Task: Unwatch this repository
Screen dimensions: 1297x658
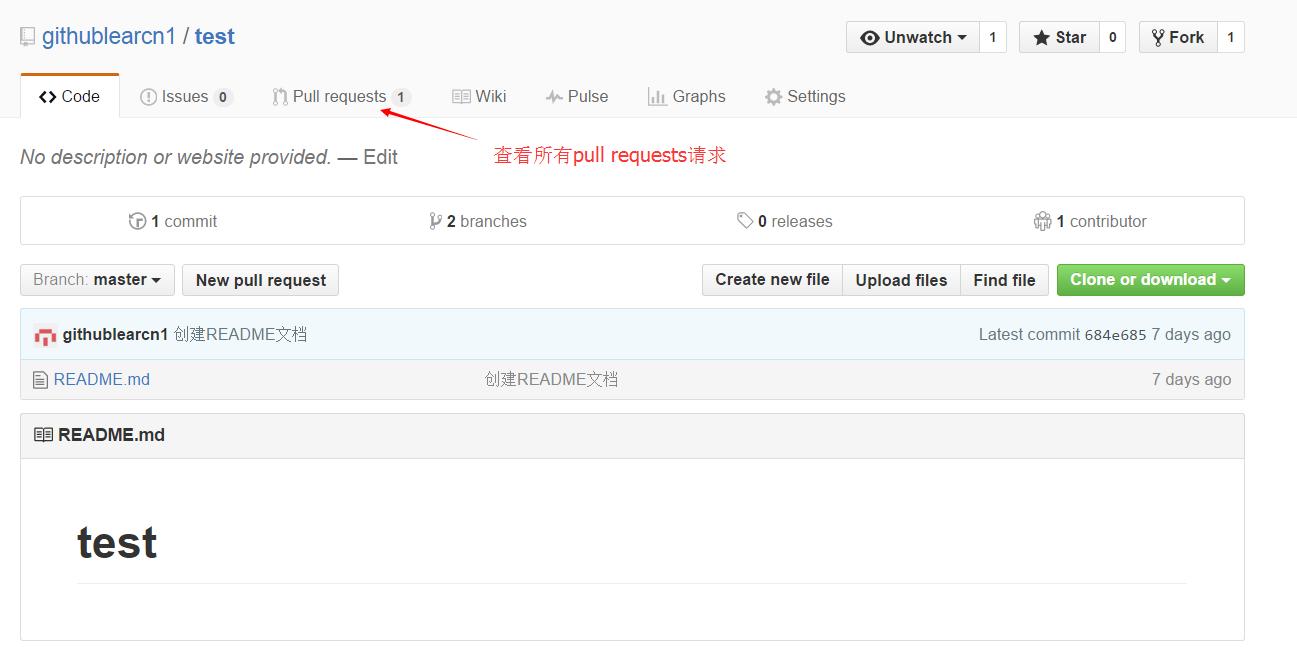Action: click(912, 37)
